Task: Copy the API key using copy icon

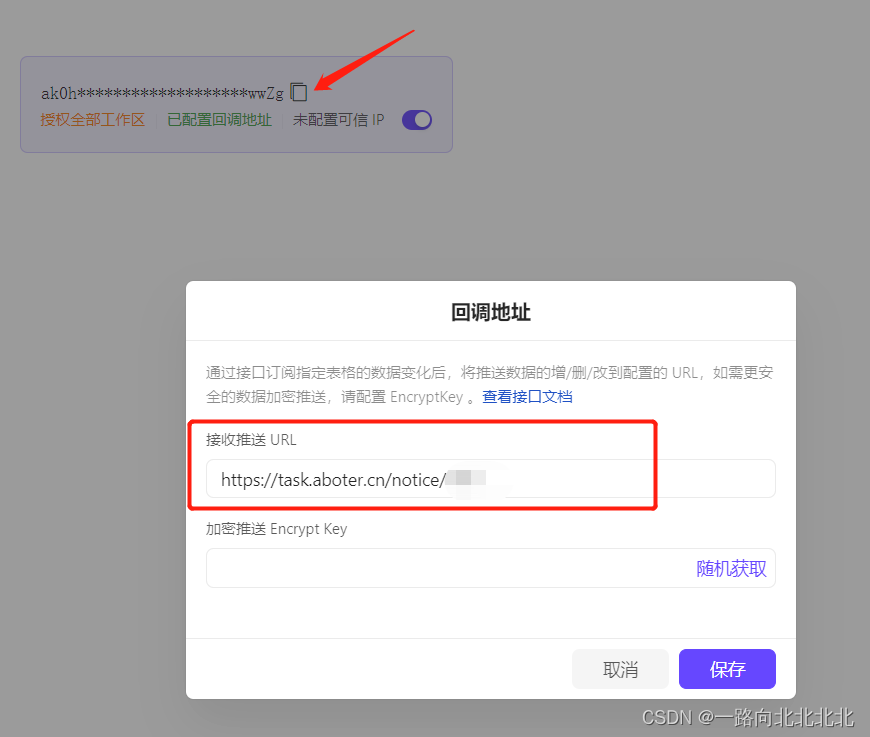Action: click(298, 91)
